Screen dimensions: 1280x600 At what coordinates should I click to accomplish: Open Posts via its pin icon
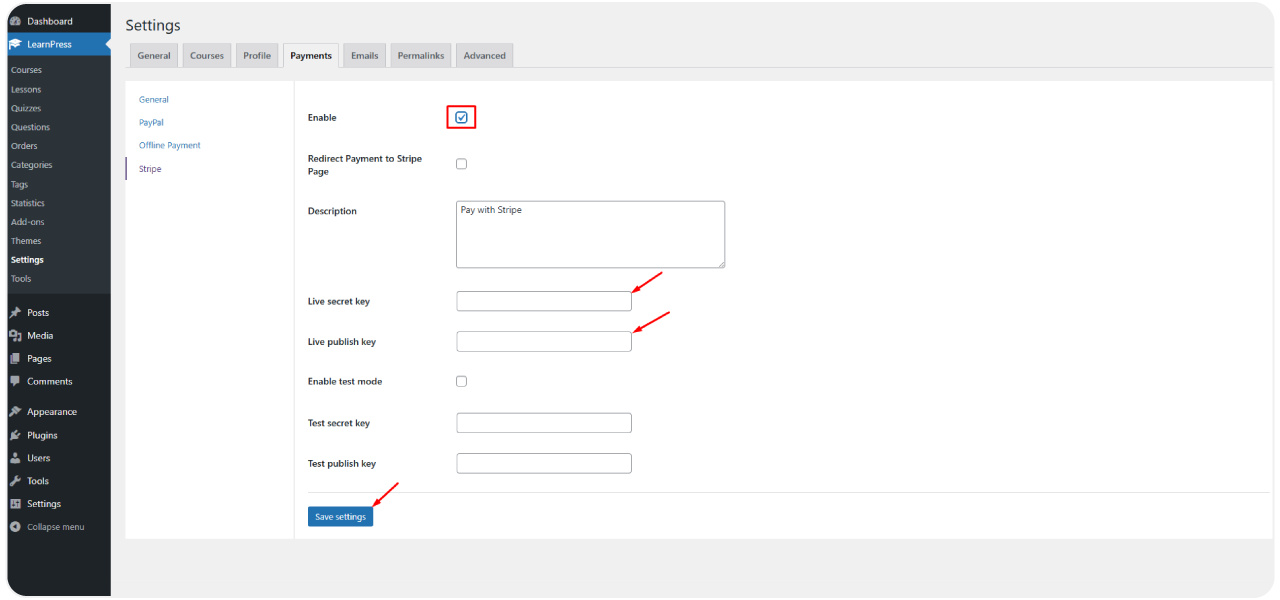pos(15,313)
